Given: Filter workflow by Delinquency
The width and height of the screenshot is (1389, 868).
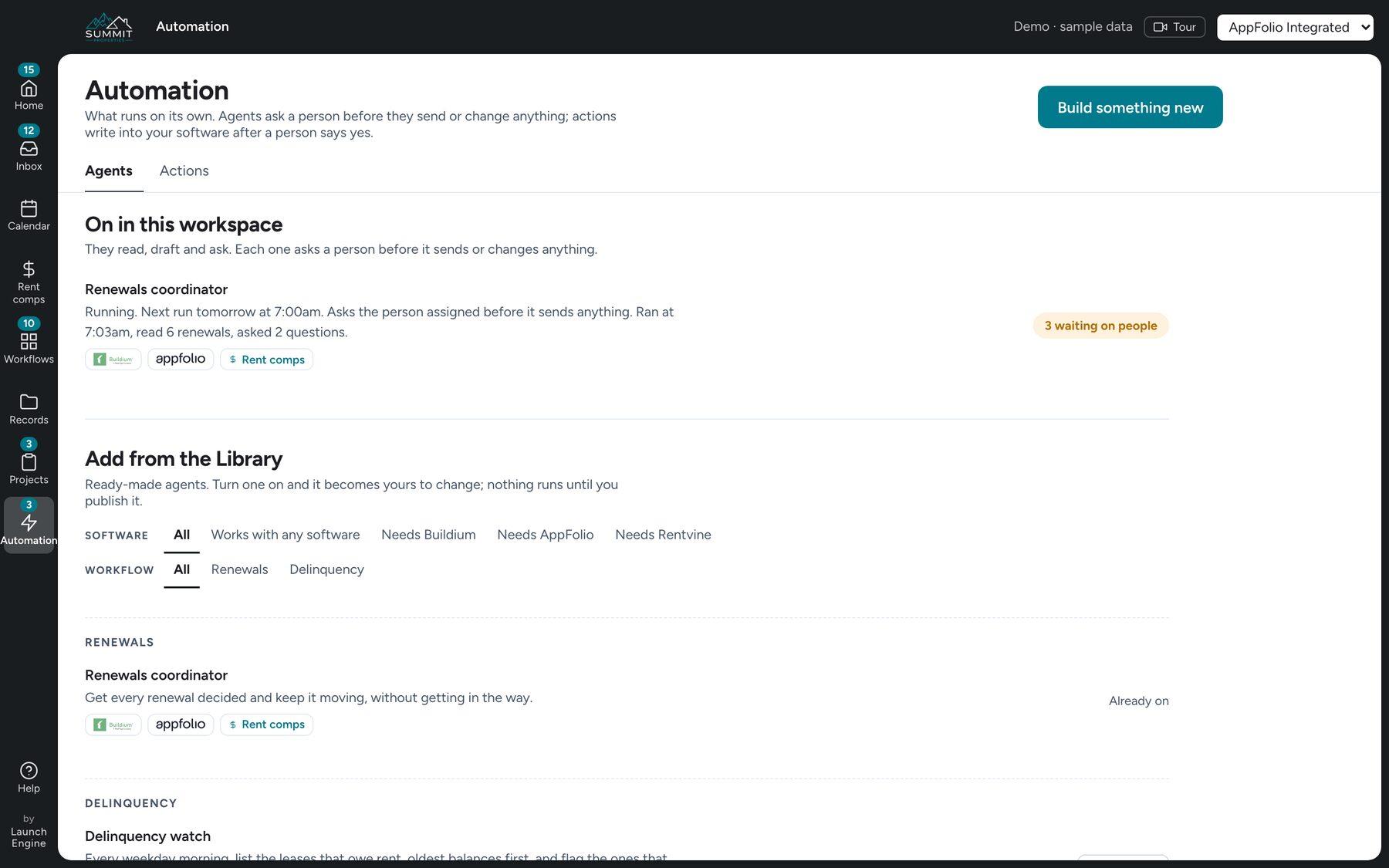Looking at the screenshot, I should (x=326, y=569).
